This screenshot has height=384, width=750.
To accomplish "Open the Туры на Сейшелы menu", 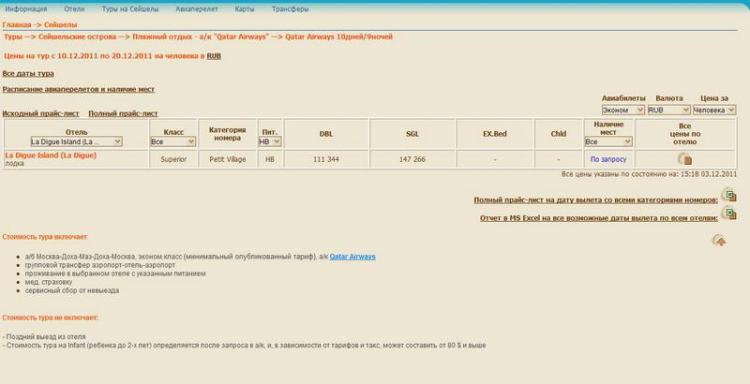I will (130, 9).
